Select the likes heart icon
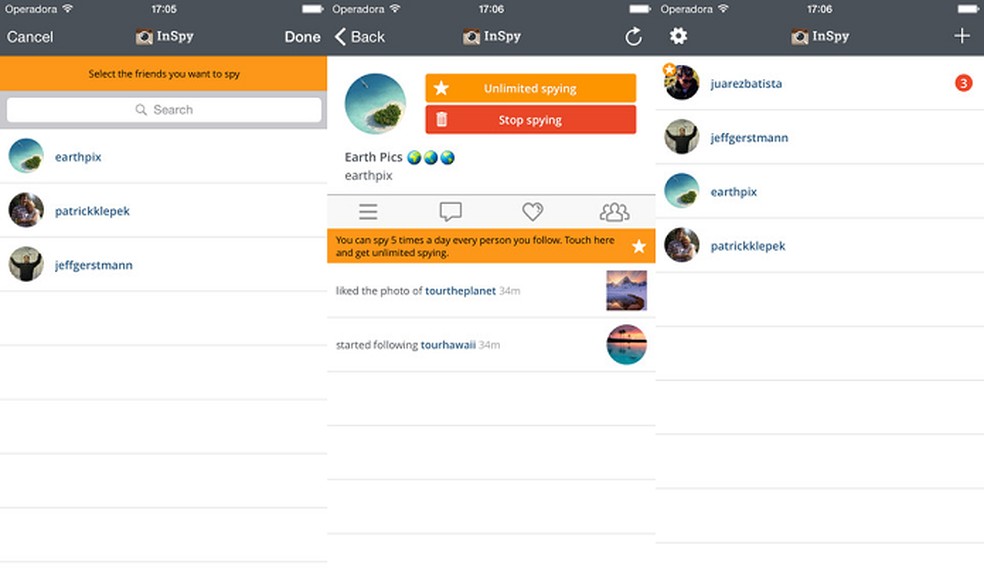Image resolution: width=984 pixels, height=582 pixels. (532, 211)
